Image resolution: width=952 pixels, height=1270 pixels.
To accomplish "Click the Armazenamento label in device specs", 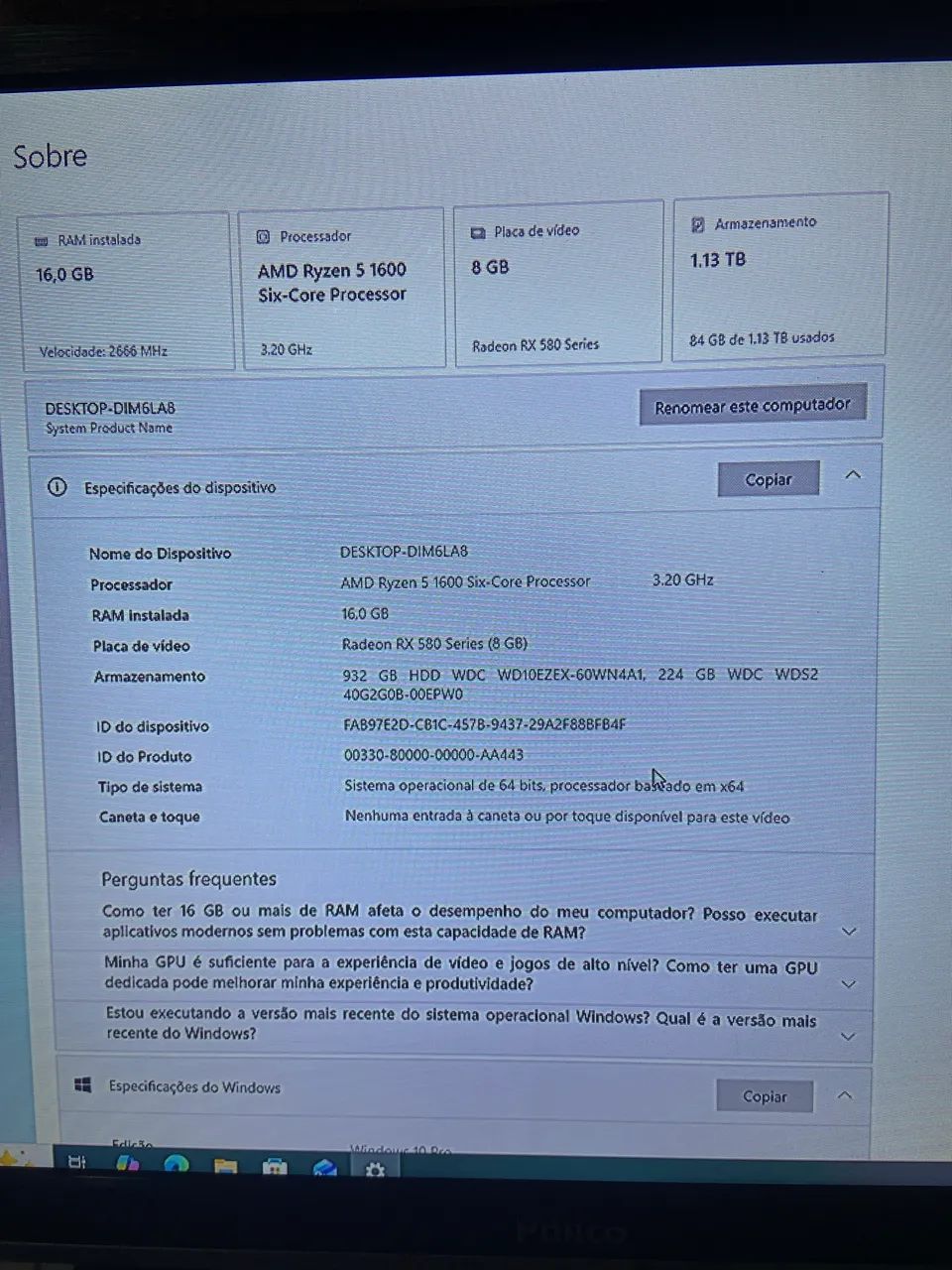I will 149,677.
